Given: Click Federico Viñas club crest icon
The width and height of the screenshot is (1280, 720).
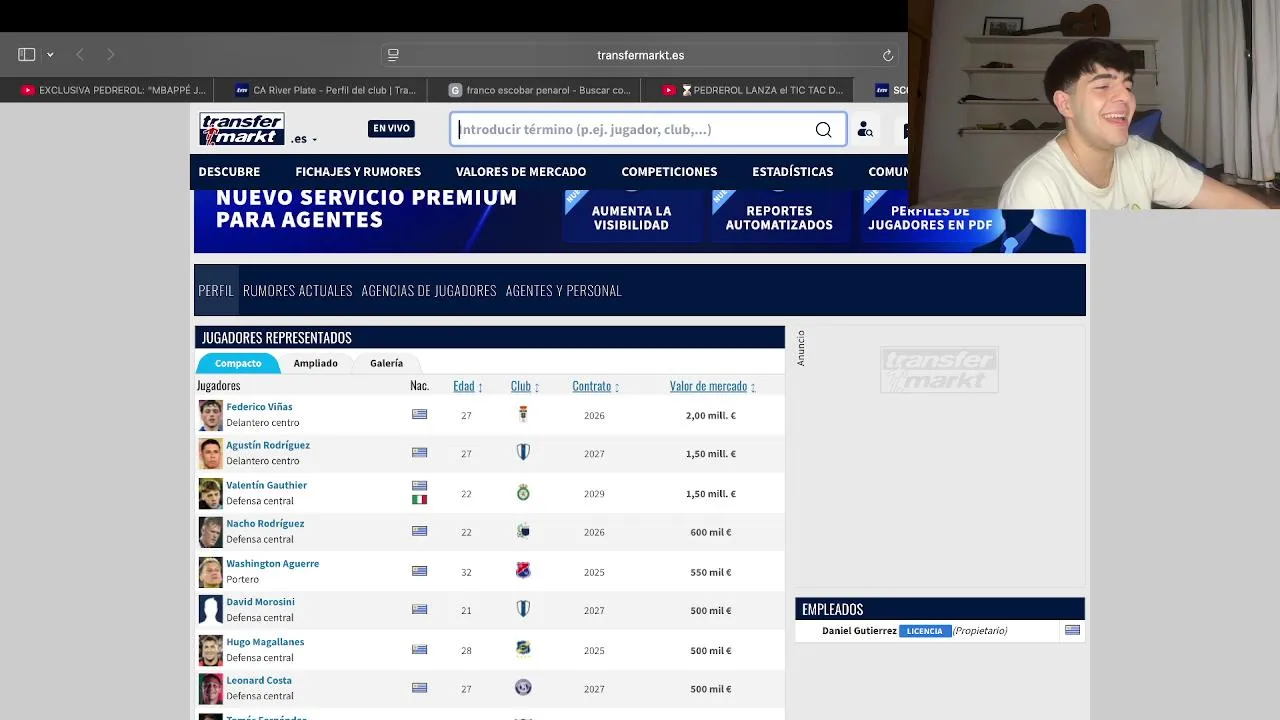Looking at the screenshot, I should coord(523,414).
